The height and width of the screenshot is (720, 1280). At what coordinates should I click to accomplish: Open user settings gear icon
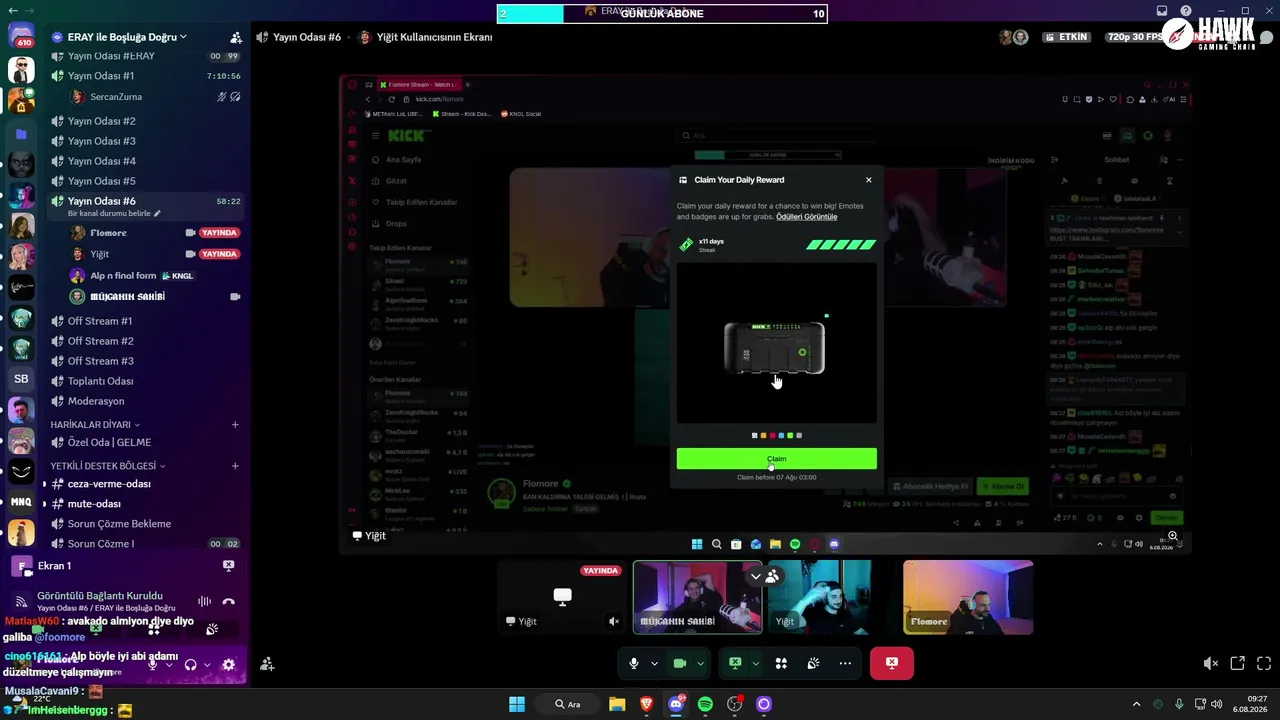click(x=228, y=664)
